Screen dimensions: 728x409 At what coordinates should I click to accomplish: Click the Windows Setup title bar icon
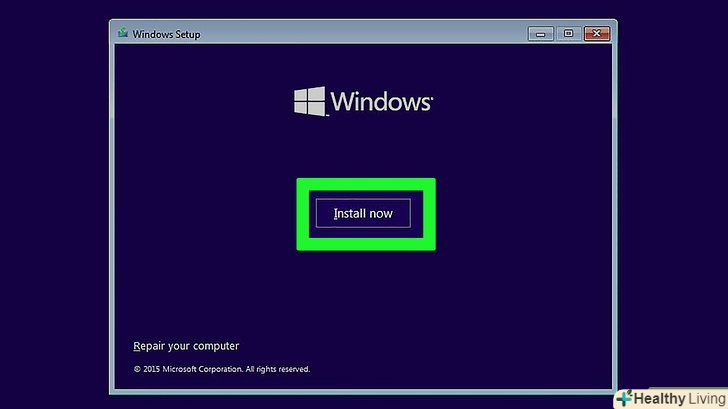123,33
